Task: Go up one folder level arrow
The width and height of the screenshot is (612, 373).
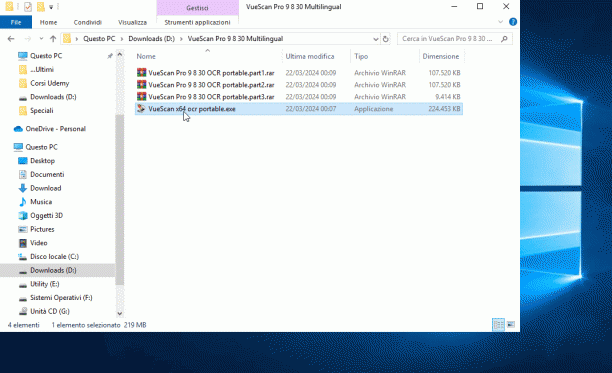Action: click(53, 39)
